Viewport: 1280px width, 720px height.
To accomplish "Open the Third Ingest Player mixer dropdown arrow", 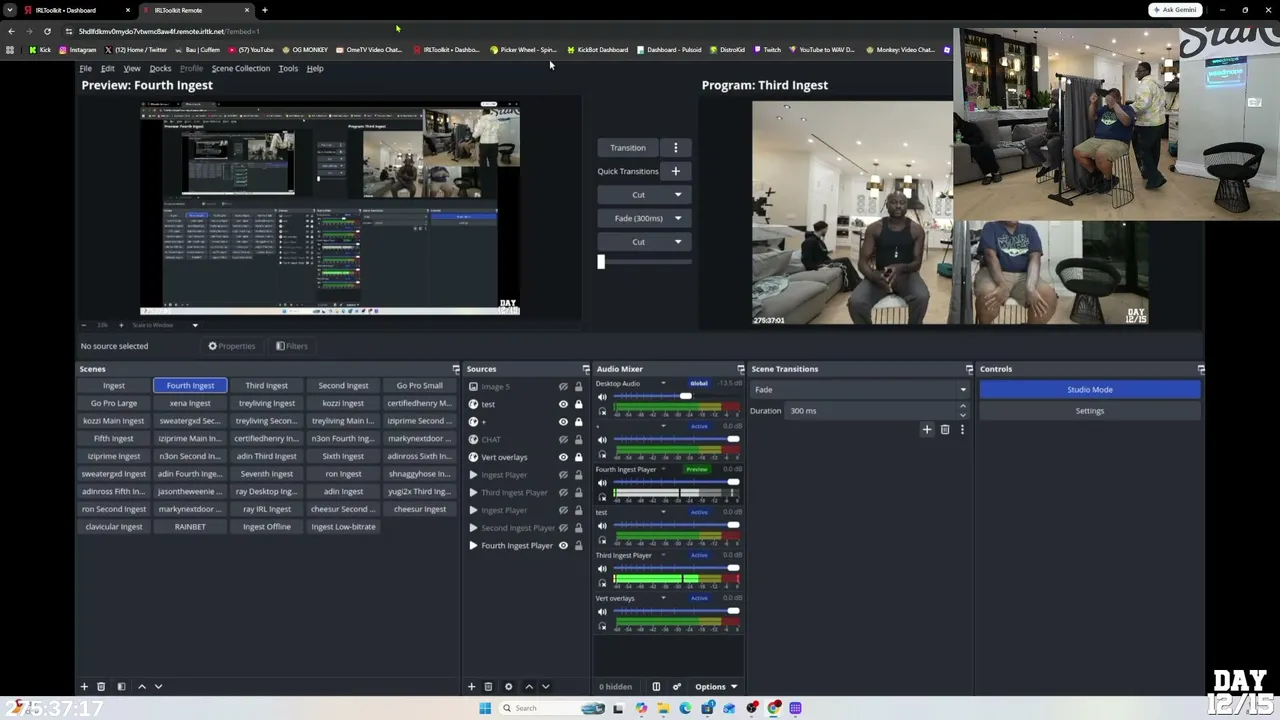I will click(x=663, y=555).
